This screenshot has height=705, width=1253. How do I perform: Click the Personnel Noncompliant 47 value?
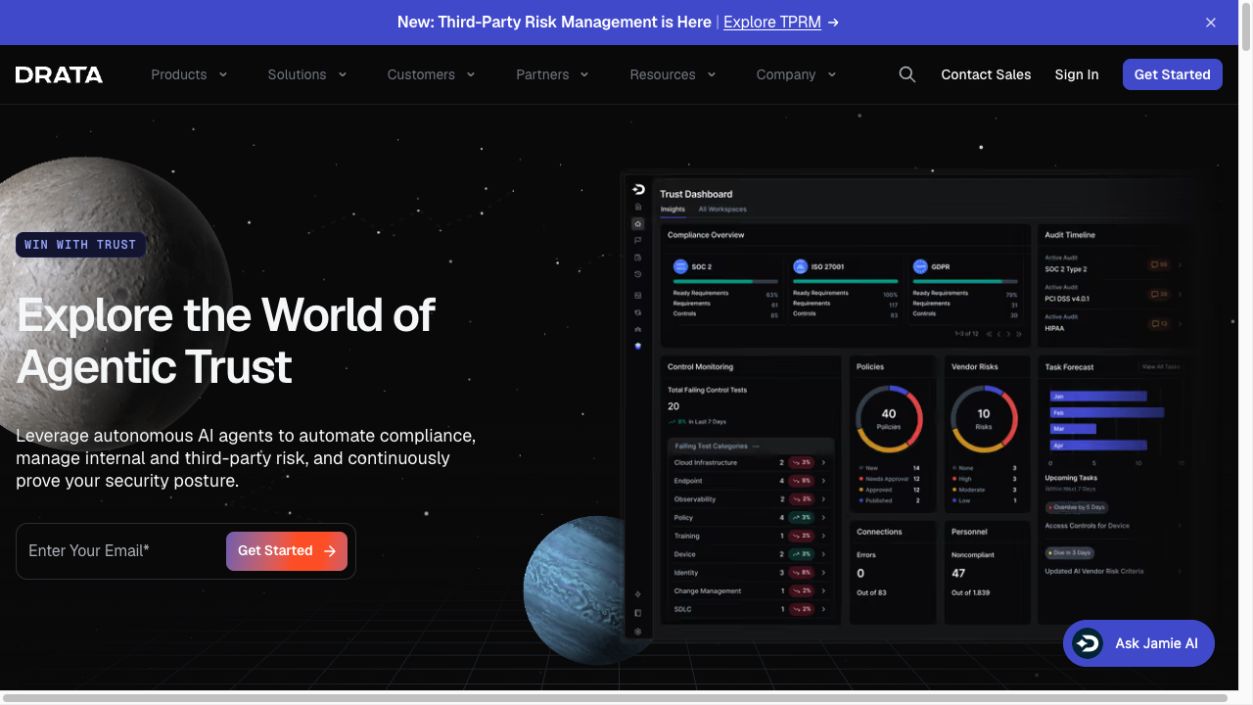958,574
